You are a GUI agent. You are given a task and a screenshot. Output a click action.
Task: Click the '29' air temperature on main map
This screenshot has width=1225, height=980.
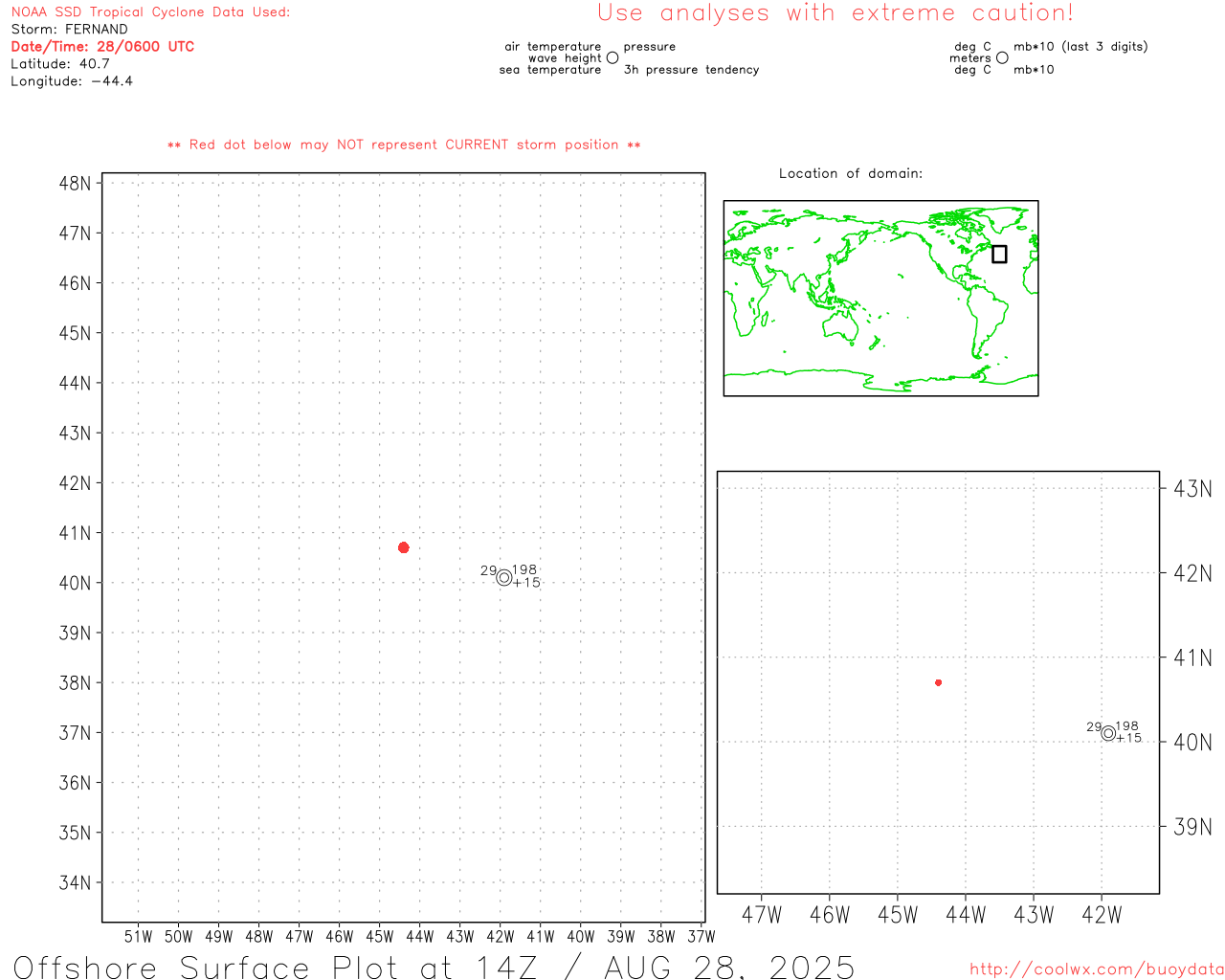488,570
